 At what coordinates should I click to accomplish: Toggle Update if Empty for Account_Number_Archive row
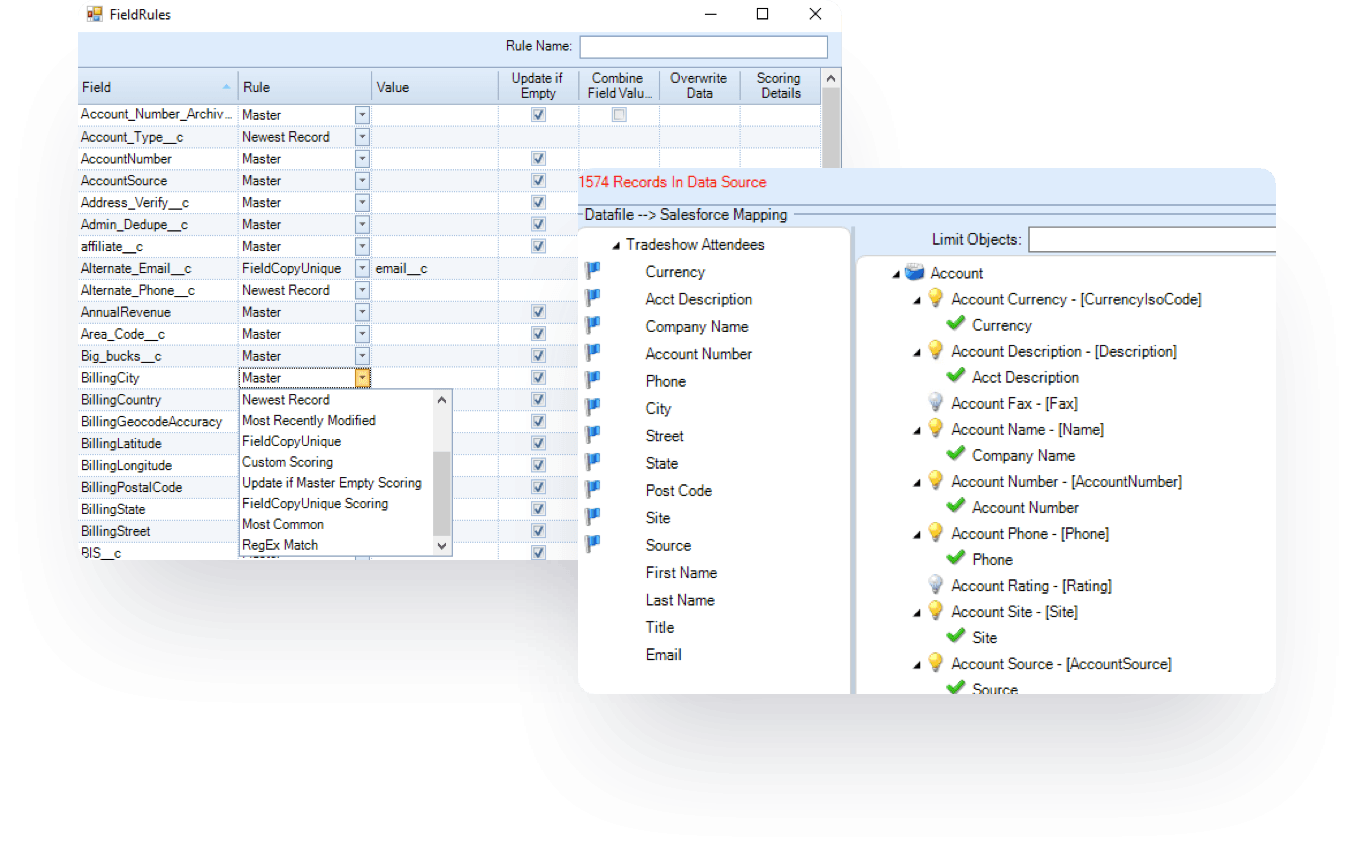click(x=539, y=115)
